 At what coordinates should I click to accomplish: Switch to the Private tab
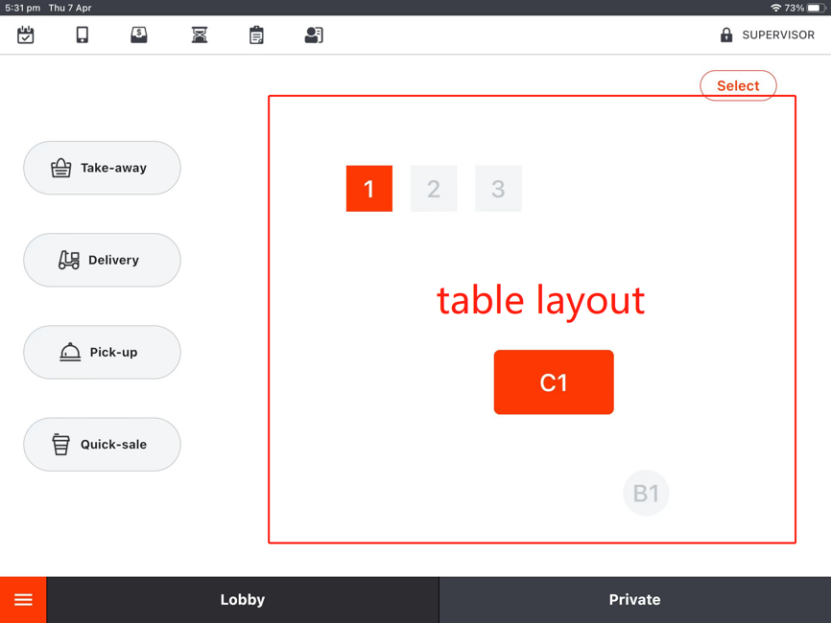pos(635,600)
